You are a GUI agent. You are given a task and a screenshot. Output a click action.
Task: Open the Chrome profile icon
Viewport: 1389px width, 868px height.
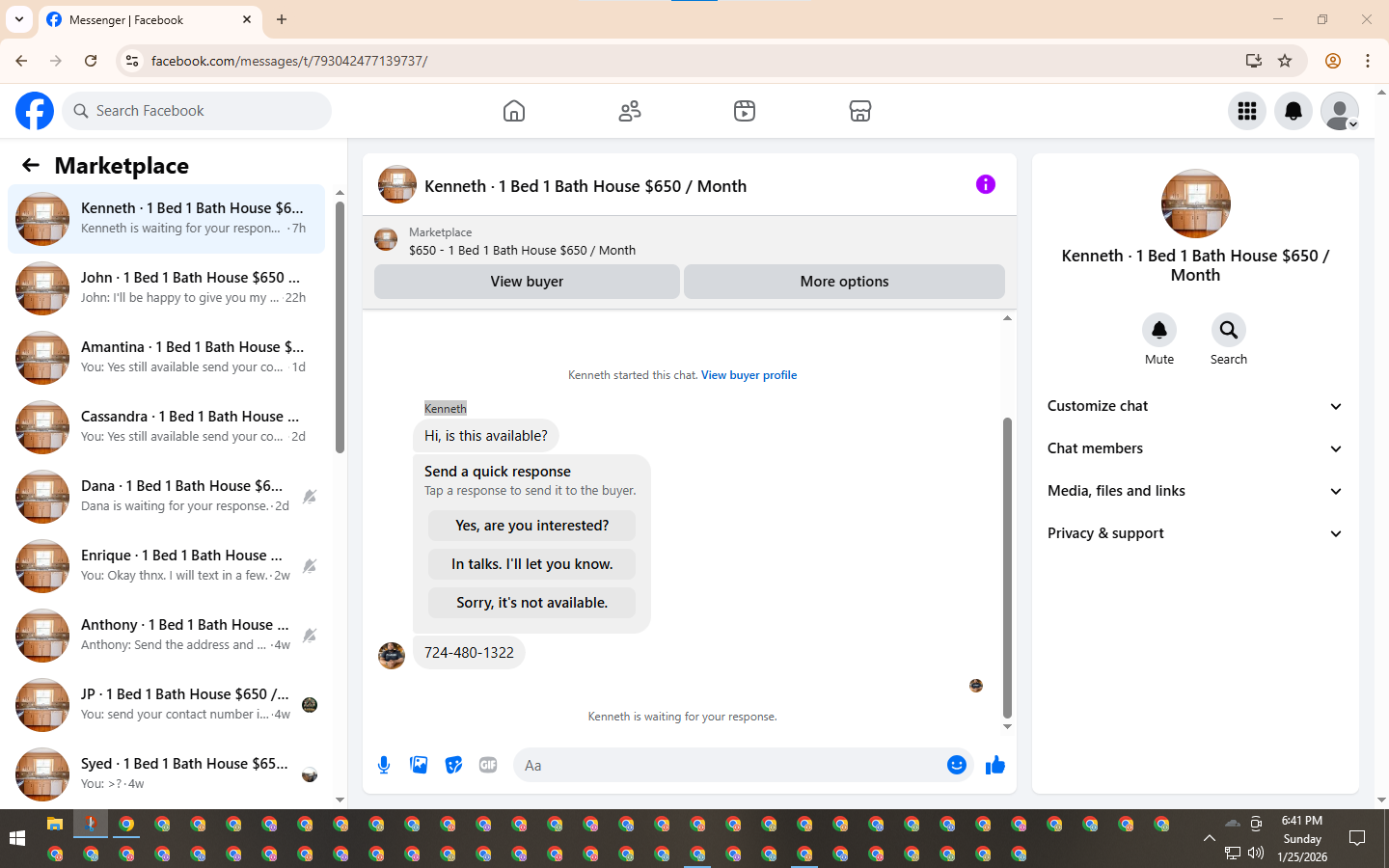[1333, 61]
